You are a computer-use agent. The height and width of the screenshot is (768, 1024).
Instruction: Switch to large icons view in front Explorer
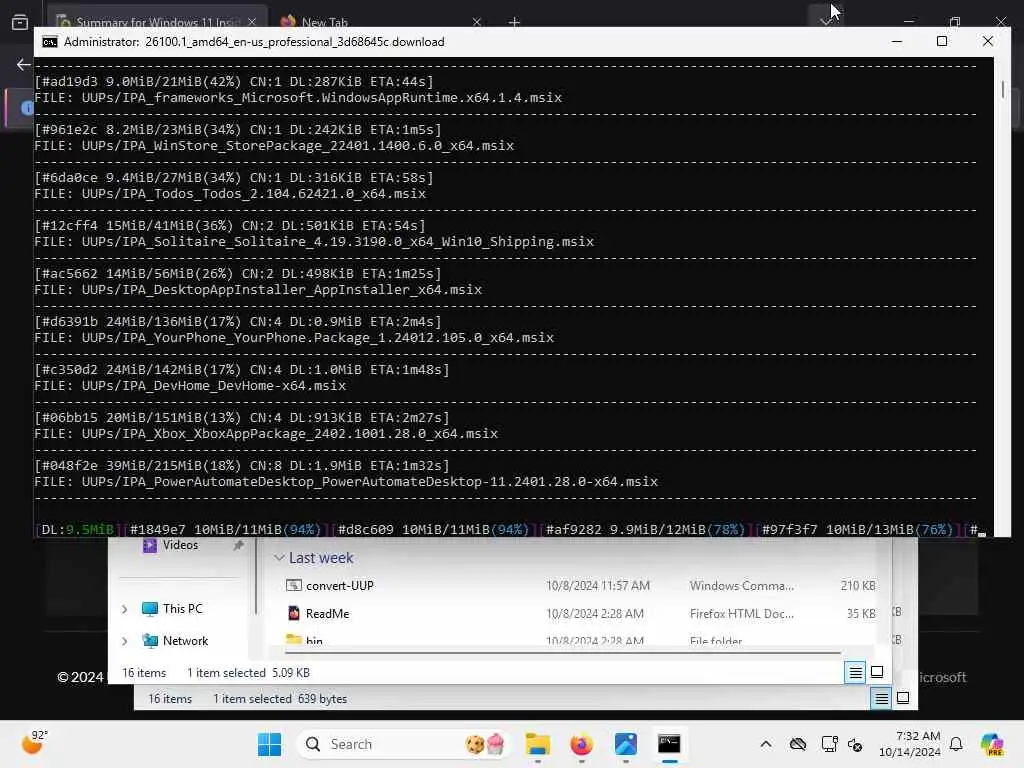pos(877,672)
